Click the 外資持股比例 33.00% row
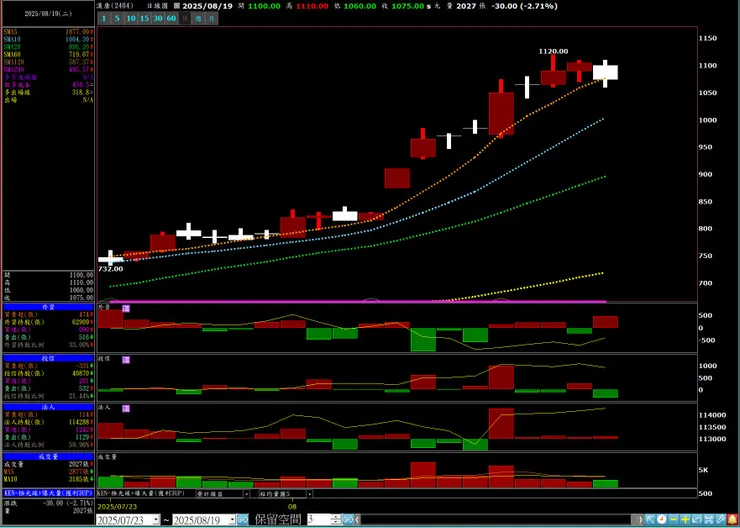The width and height of the screenshot is (740, 528). 48,345
